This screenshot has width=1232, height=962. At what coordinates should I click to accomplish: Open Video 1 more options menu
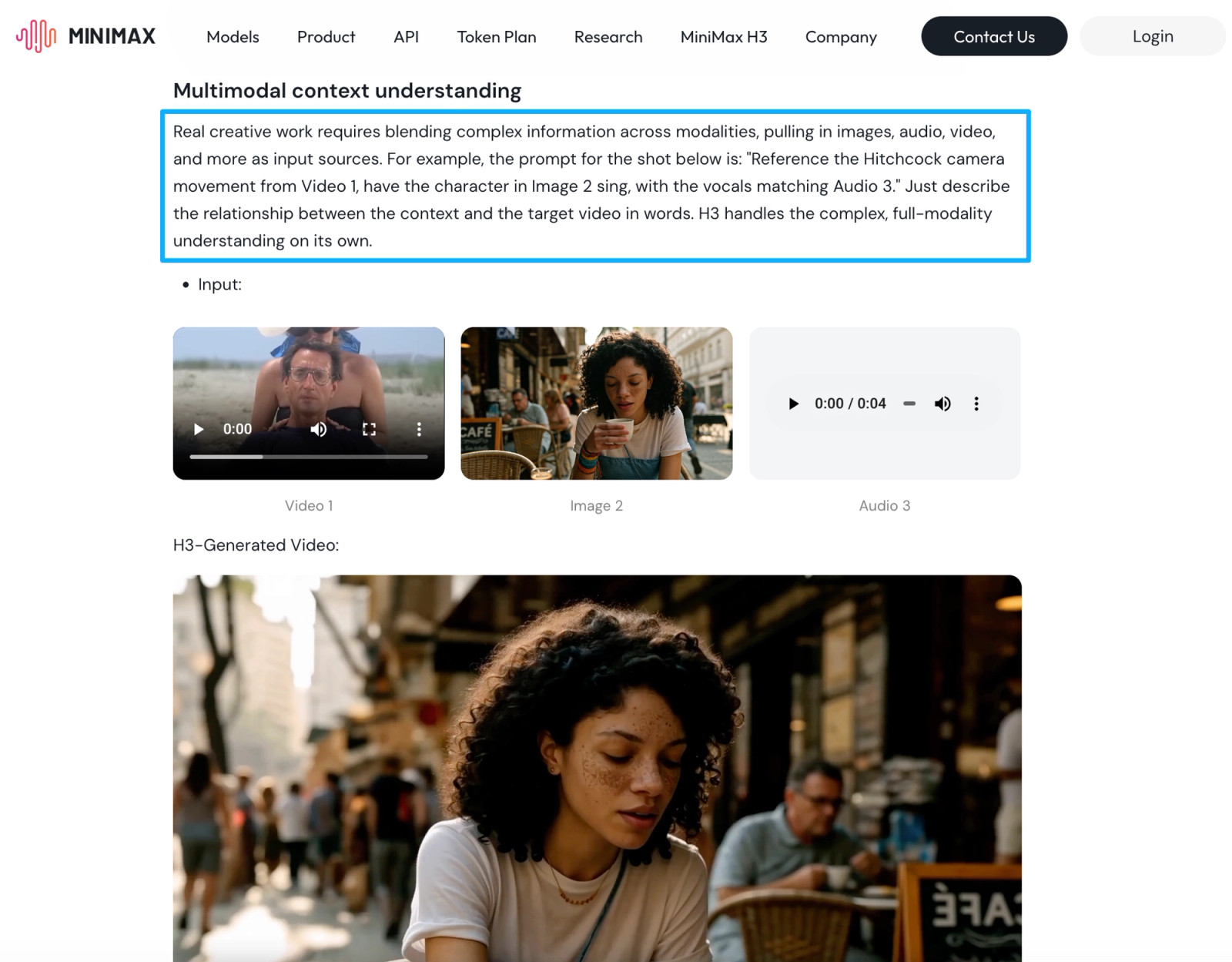[x=419, y=429]
